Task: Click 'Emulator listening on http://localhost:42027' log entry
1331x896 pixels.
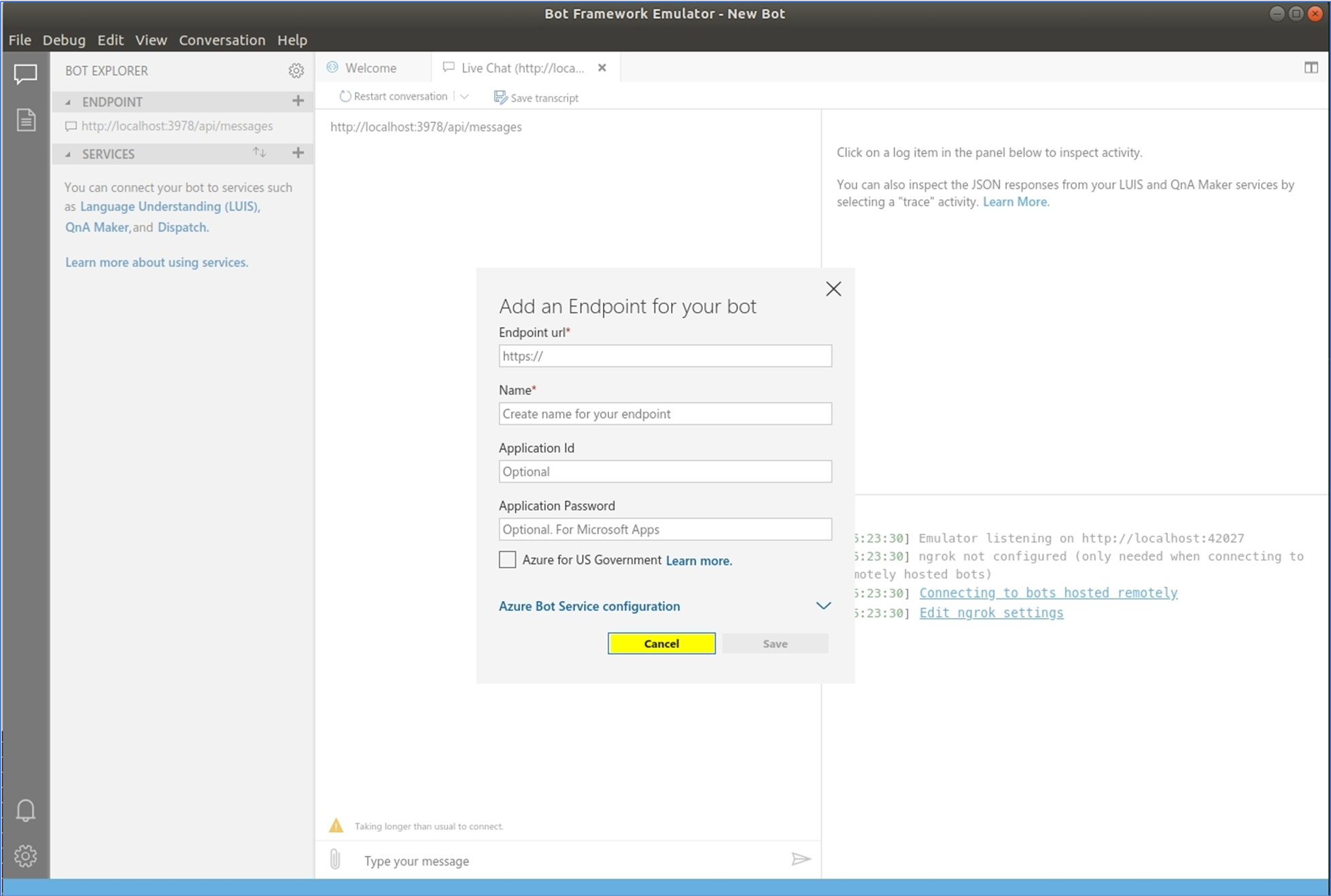Action: (x=1081, y=538)
